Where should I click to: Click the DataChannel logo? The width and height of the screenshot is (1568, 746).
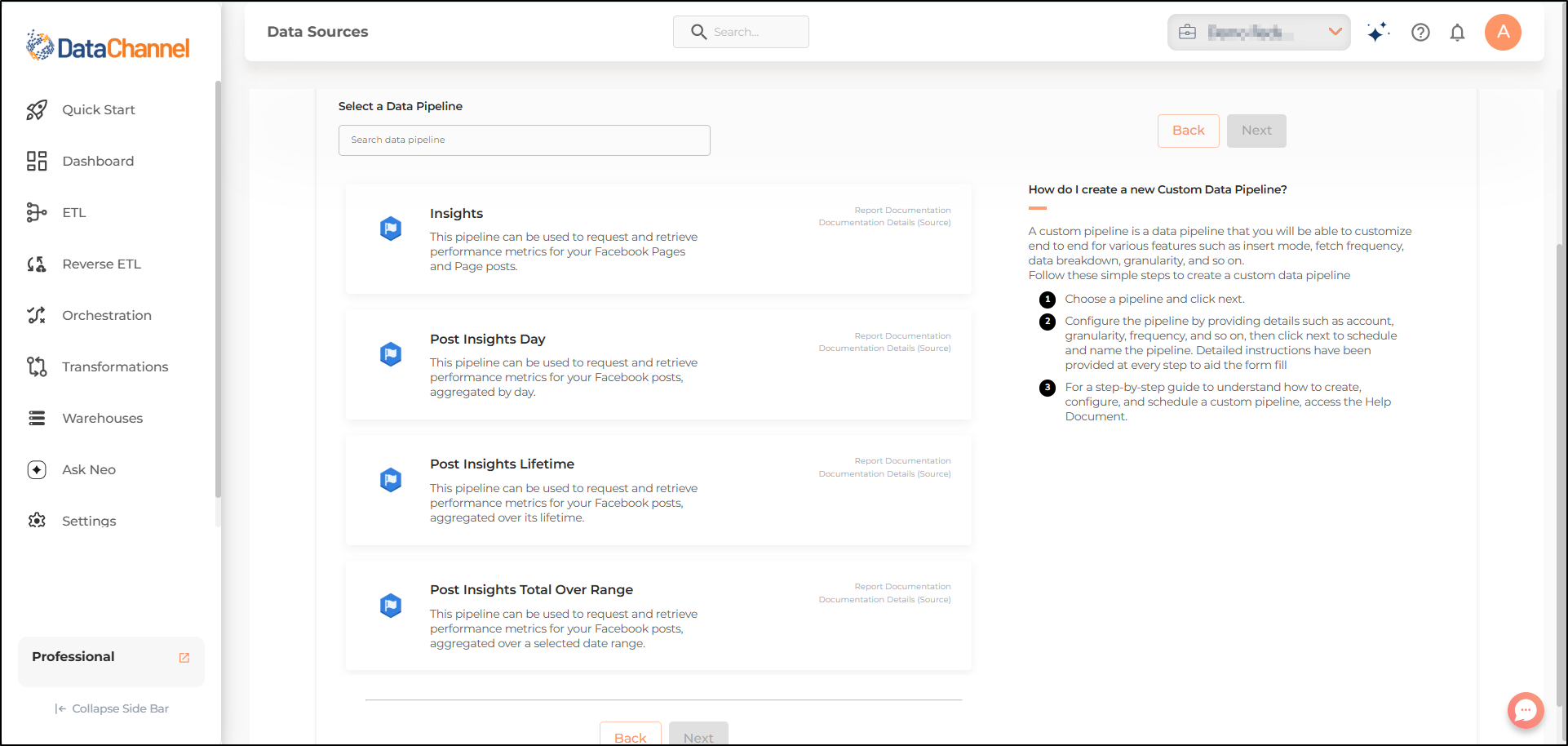pyautogui.click(x=108, y=47)
